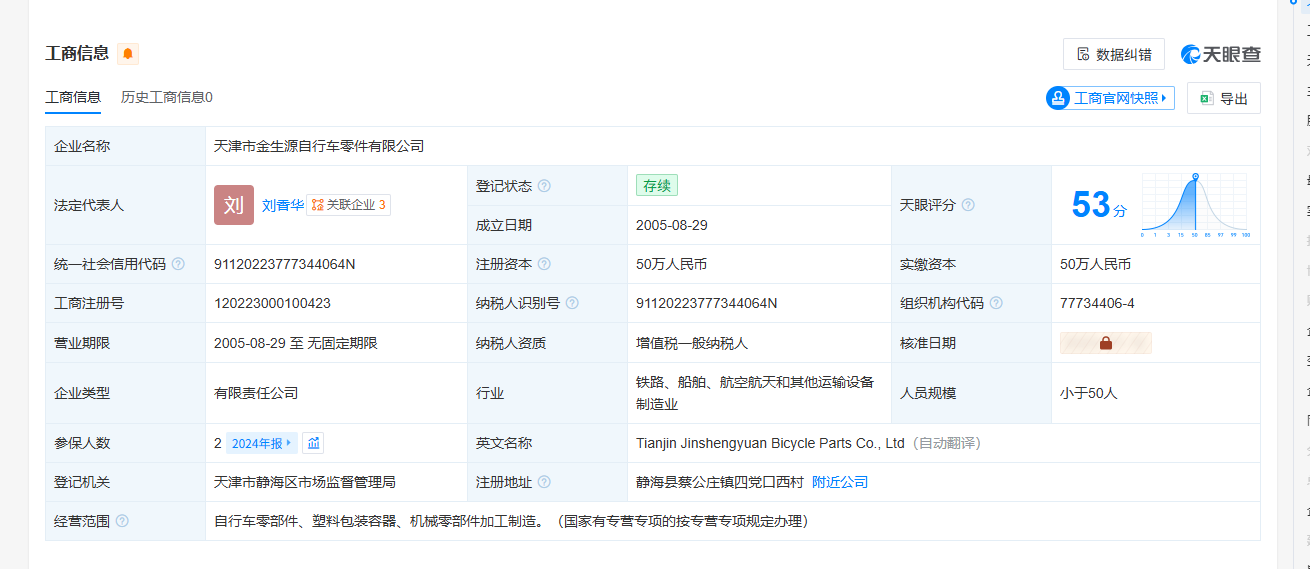
Task: Click the 附近公司 nearby companies link
Action: click(x=840, y=482)
